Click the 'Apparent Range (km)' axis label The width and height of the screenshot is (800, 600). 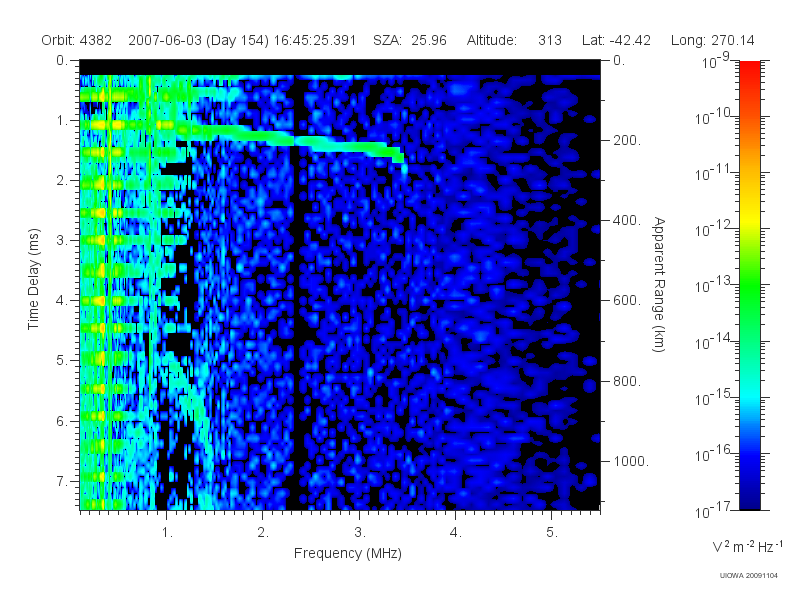click(x=659, y=284)
